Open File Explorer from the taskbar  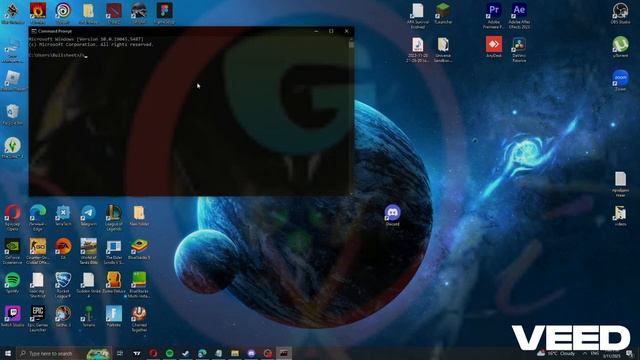tap(235, 353)
